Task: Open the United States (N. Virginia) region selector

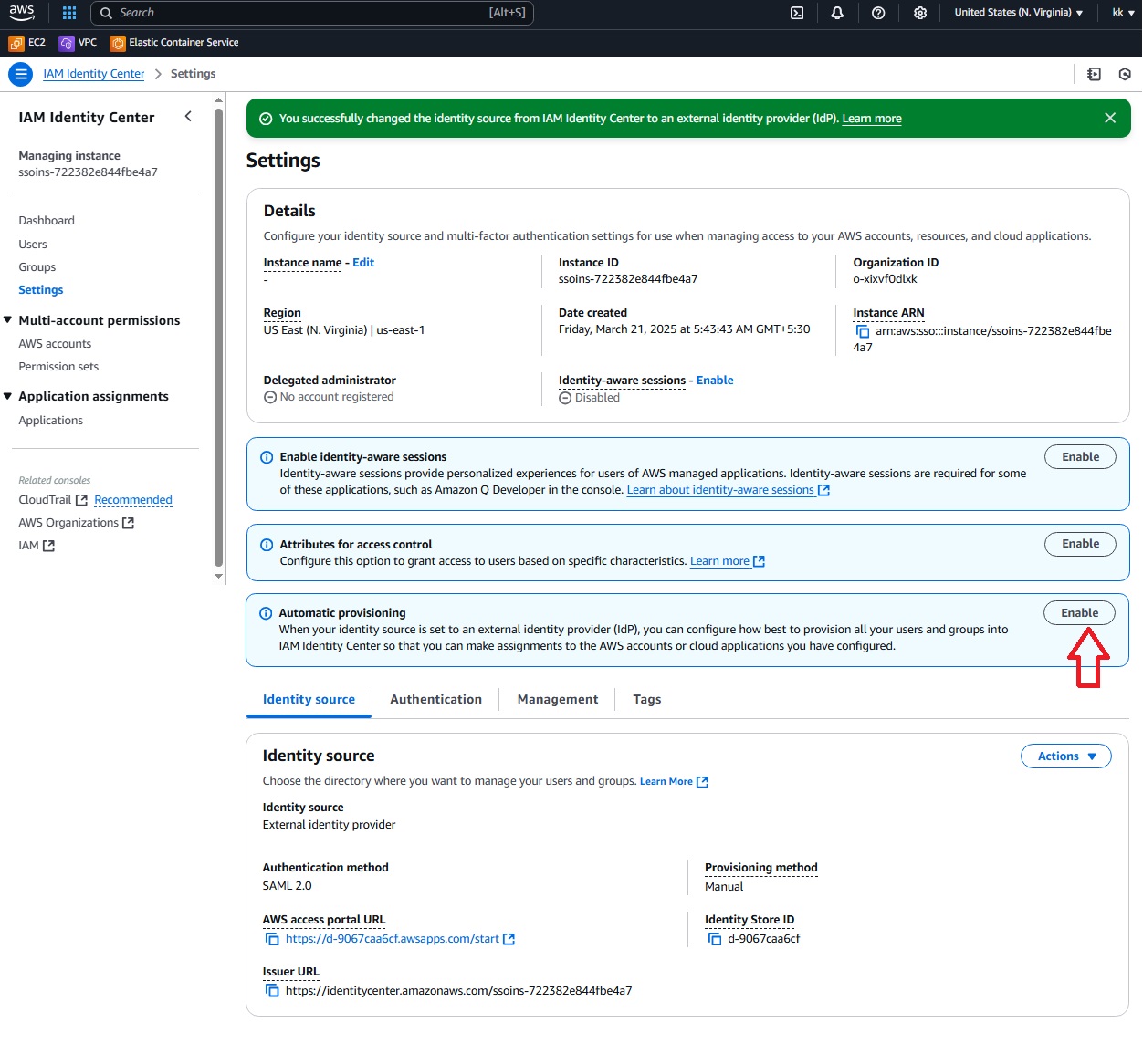Action: tap(1018, 13)
